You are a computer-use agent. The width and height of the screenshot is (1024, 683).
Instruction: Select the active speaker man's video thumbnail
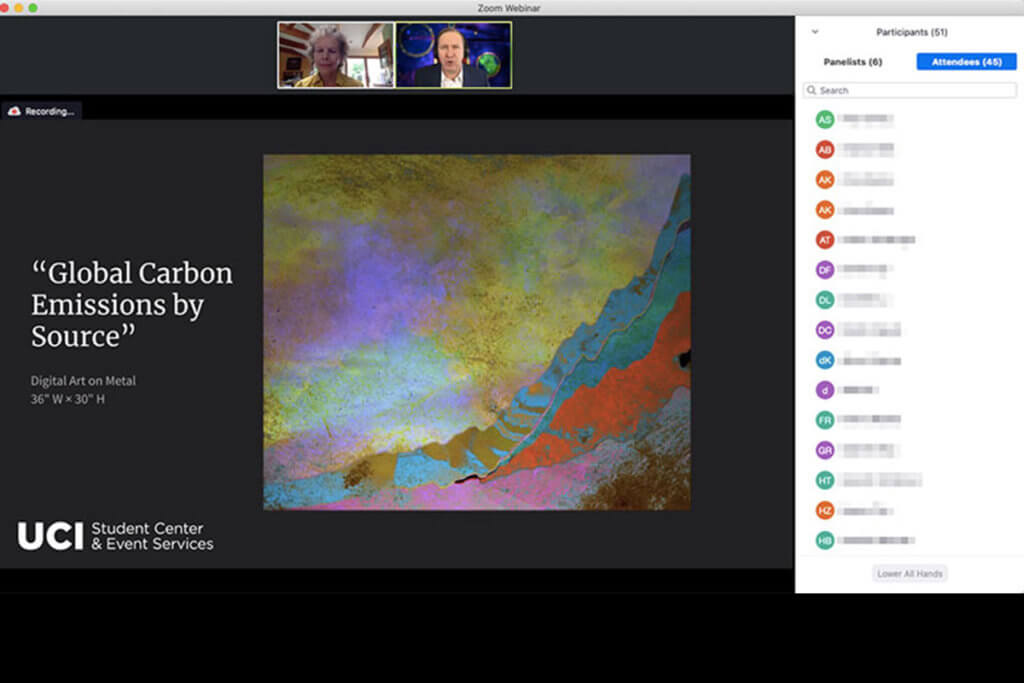(453, 55)
